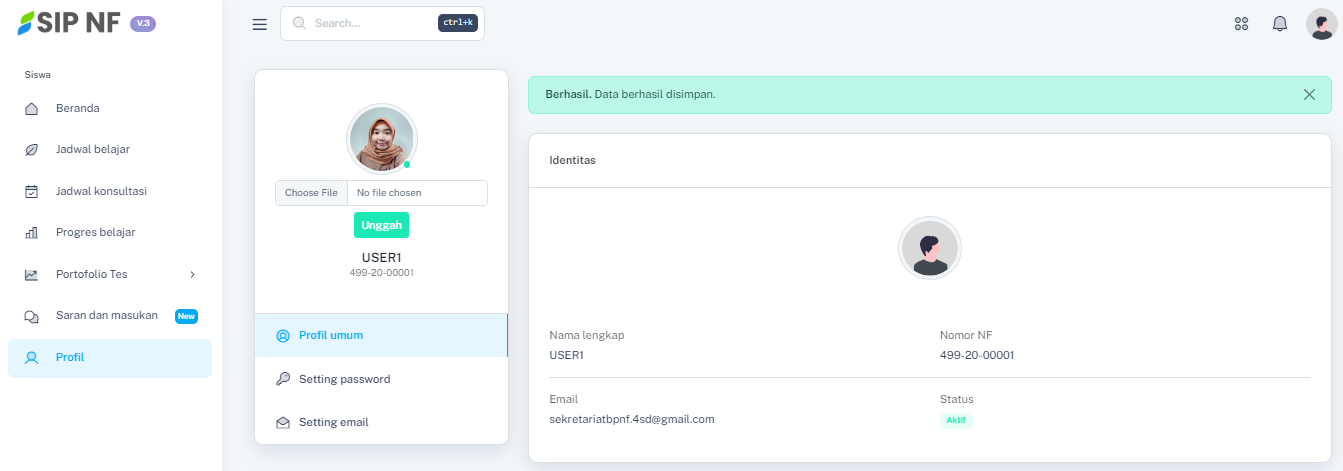1343x471 pixels.
Task: Click the Jadwal konsultasi calendar icon
Action: 31,191
